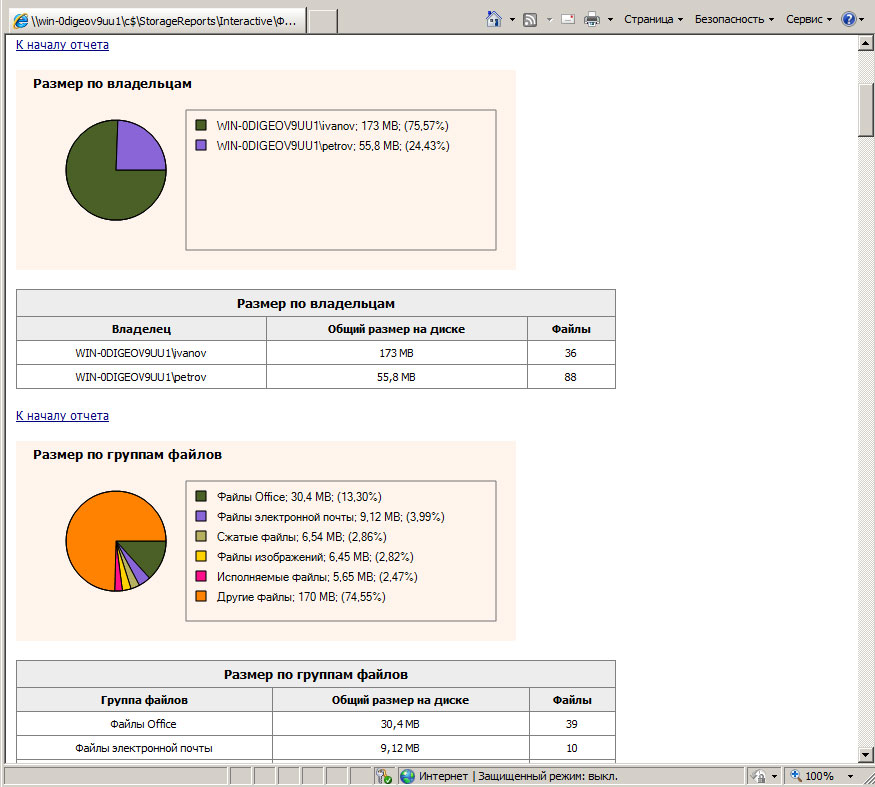Click the Help question mark icon
The image size is (875, 787).
pyautogui.click(x=848, y=19)
